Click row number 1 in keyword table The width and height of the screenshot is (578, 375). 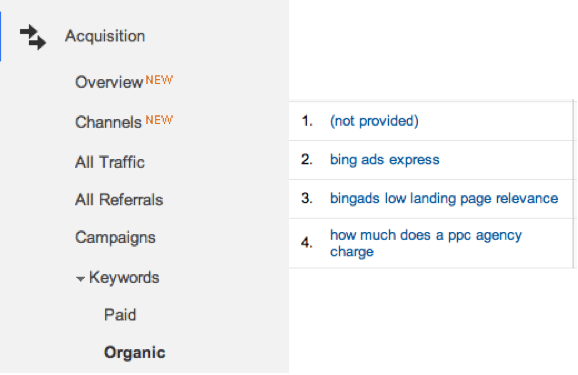tap(307, 121)
